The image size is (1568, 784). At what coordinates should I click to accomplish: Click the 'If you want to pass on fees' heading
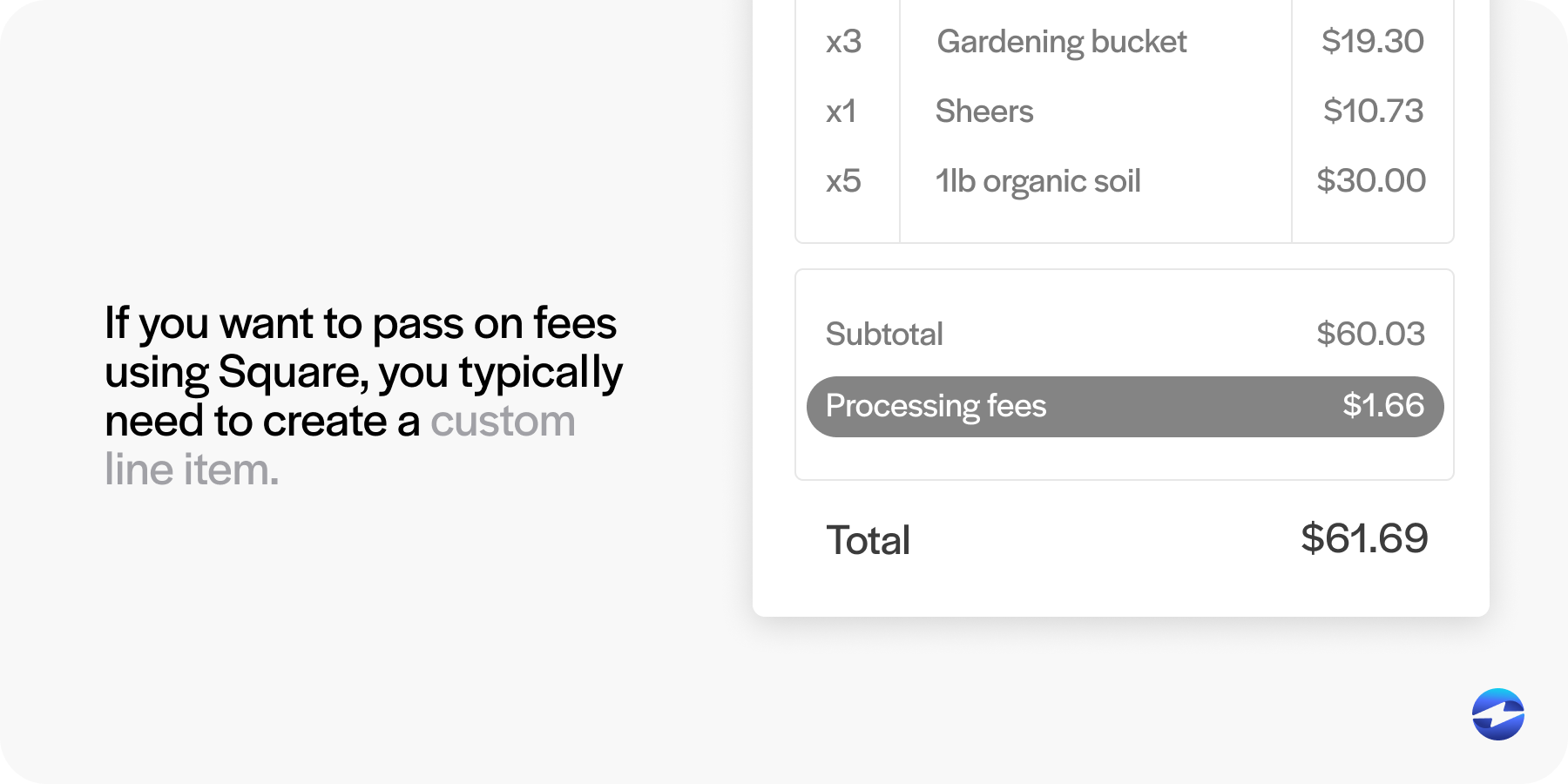361,324
